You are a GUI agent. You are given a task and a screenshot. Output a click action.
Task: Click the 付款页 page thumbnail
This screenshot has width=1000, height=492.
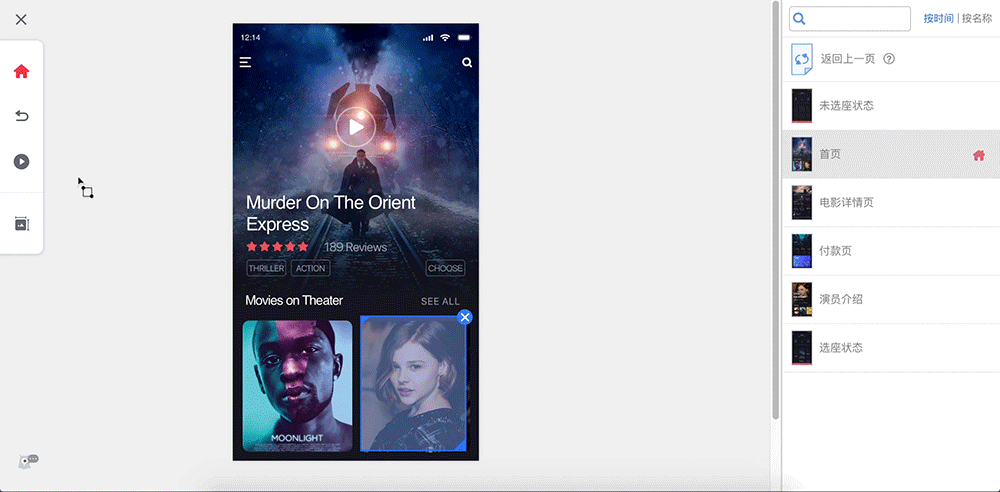802,251
